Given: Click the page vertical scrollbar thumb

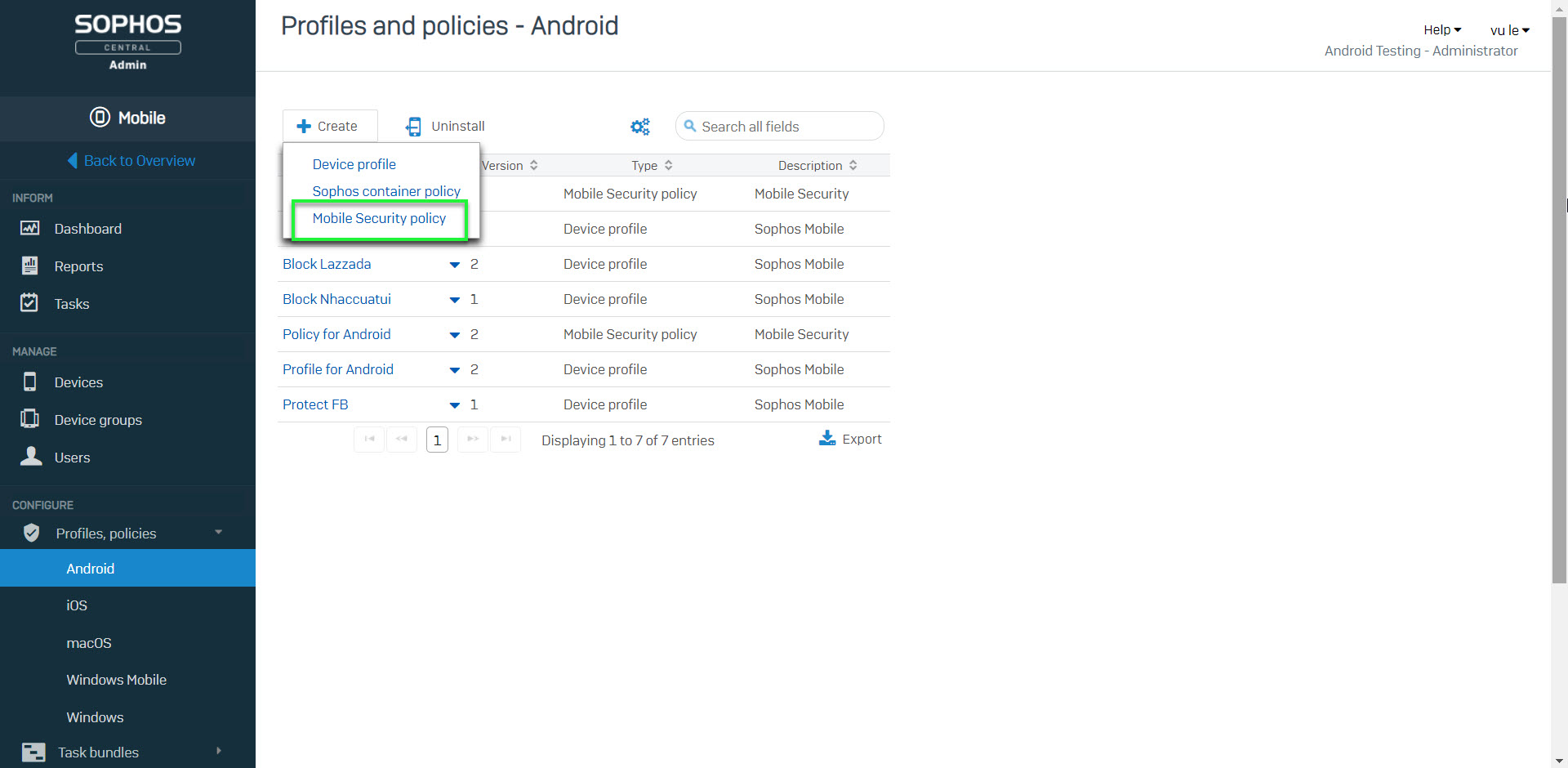Looking at the screenshot, I should click(1559, 300).
